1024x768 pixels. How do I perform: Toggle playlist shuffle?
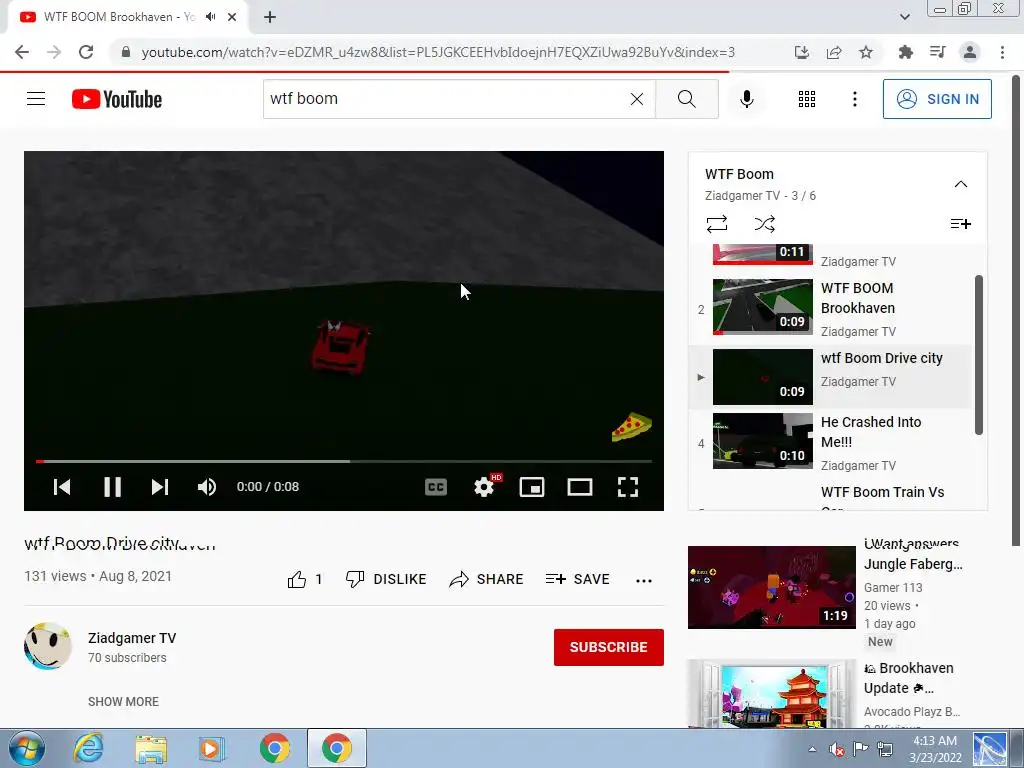765,224
